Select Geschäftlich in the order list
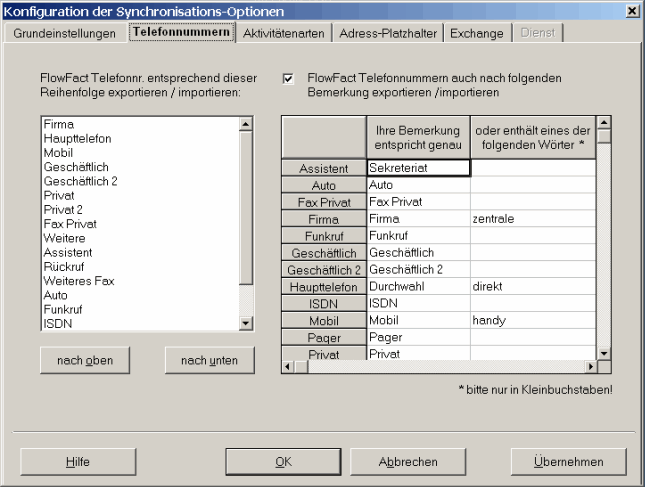645x487 pixels. point(141,167)
